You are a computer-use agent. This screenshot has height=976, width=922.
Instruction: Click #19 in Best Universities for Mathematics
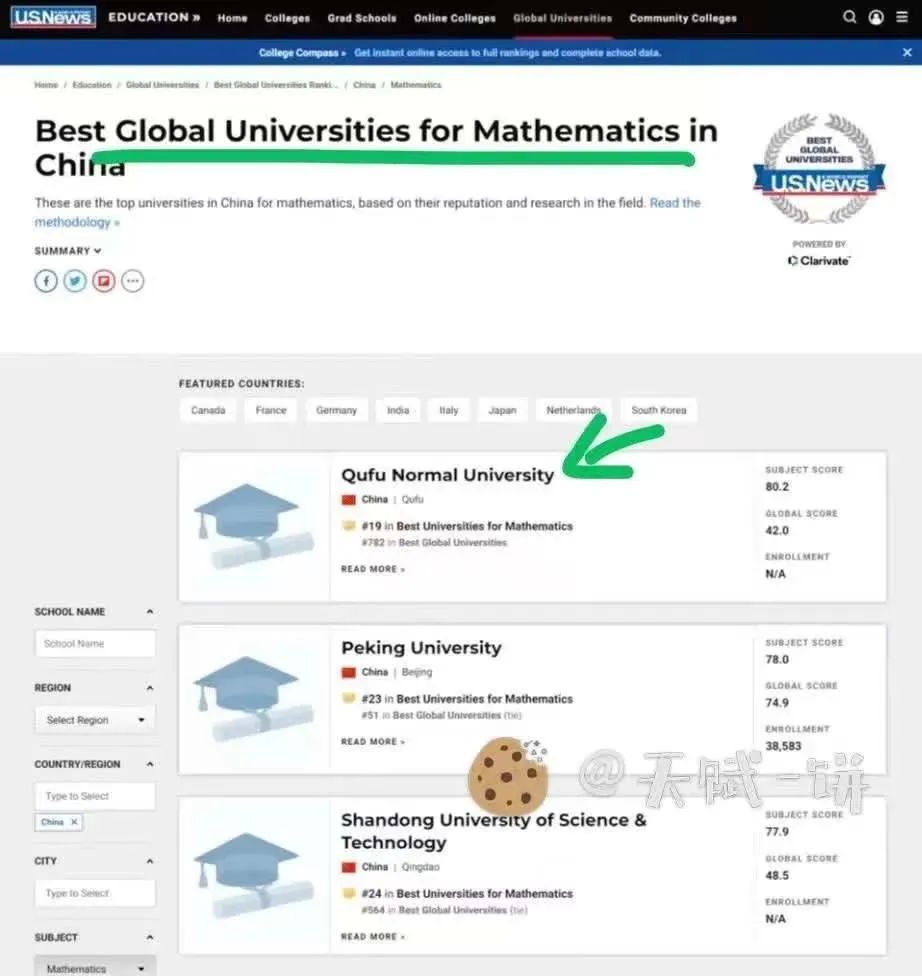[x=467, y=526]
